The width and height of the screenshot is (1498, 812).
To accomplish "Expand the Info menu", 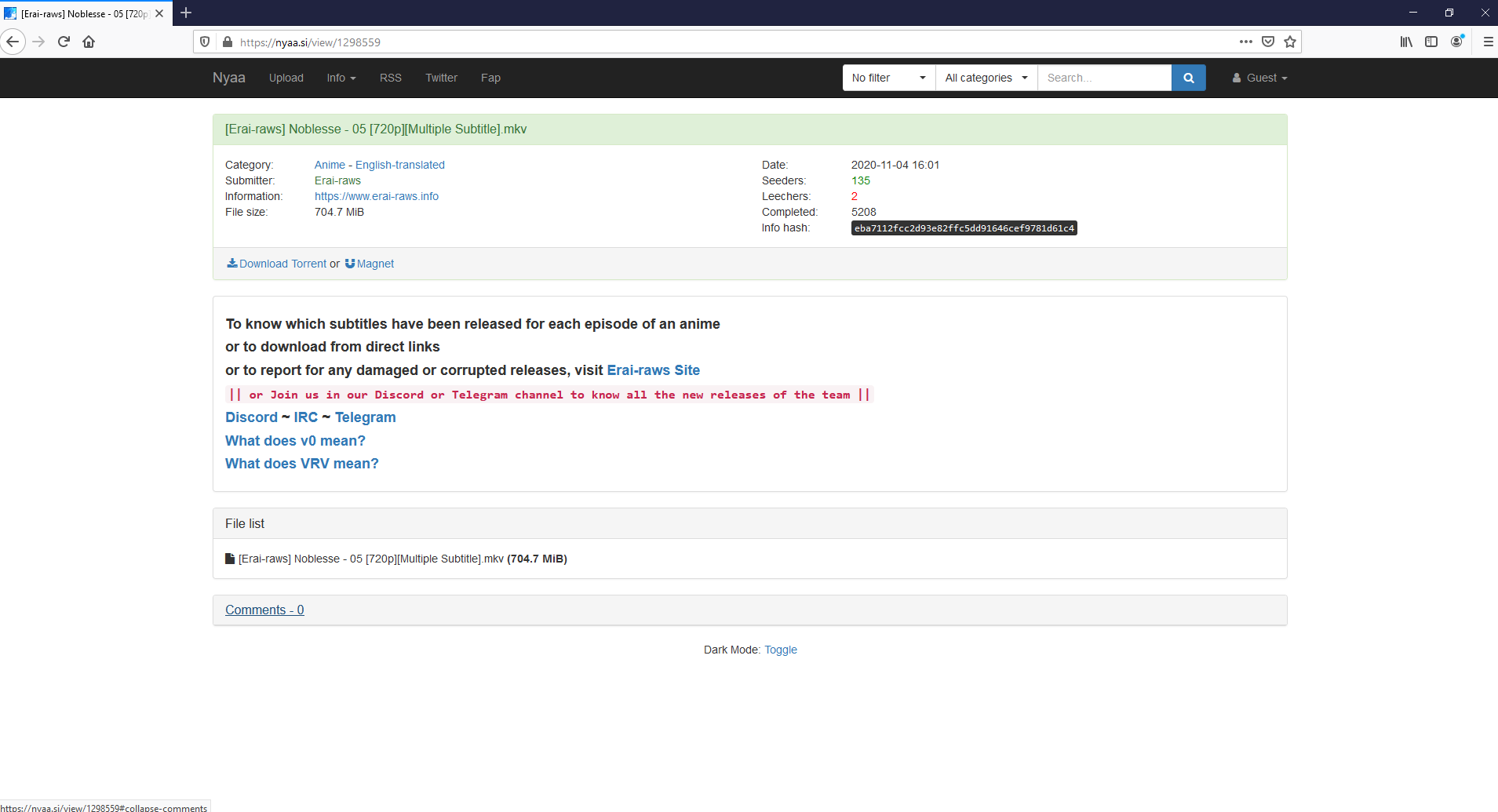I will [341, 78].
